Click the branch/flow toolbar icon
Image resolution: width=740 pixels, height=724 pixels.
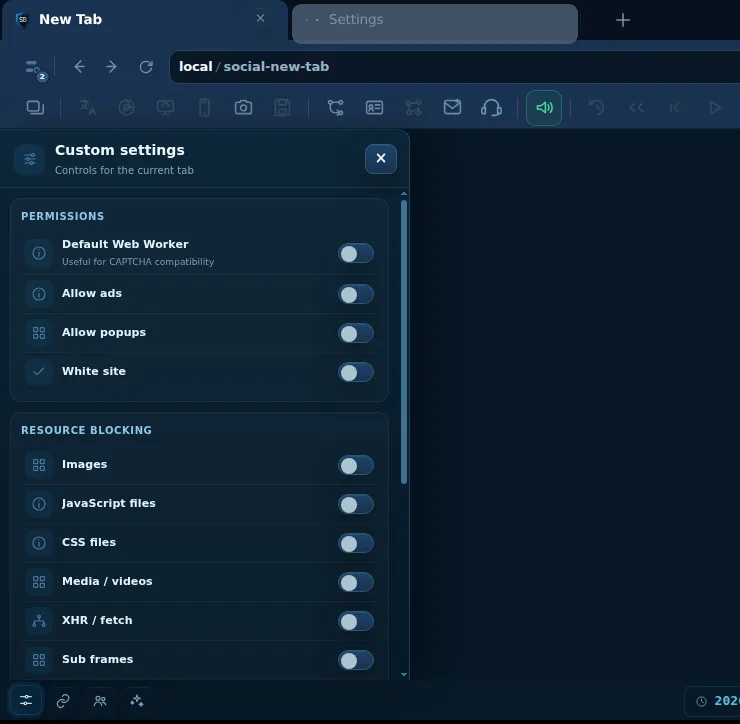click(336, 108)
